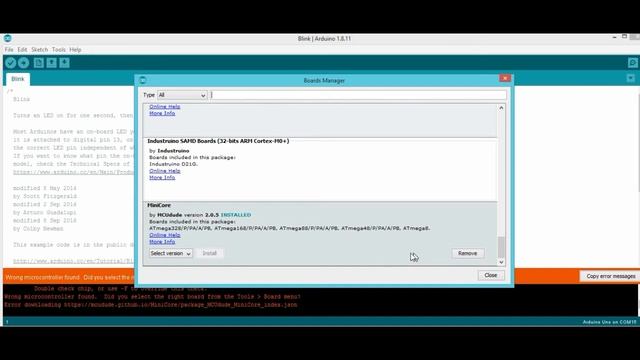This screenshot has width=640, height=360.
Task: Click the Industruino D21G board text
Action: [173, 164]
